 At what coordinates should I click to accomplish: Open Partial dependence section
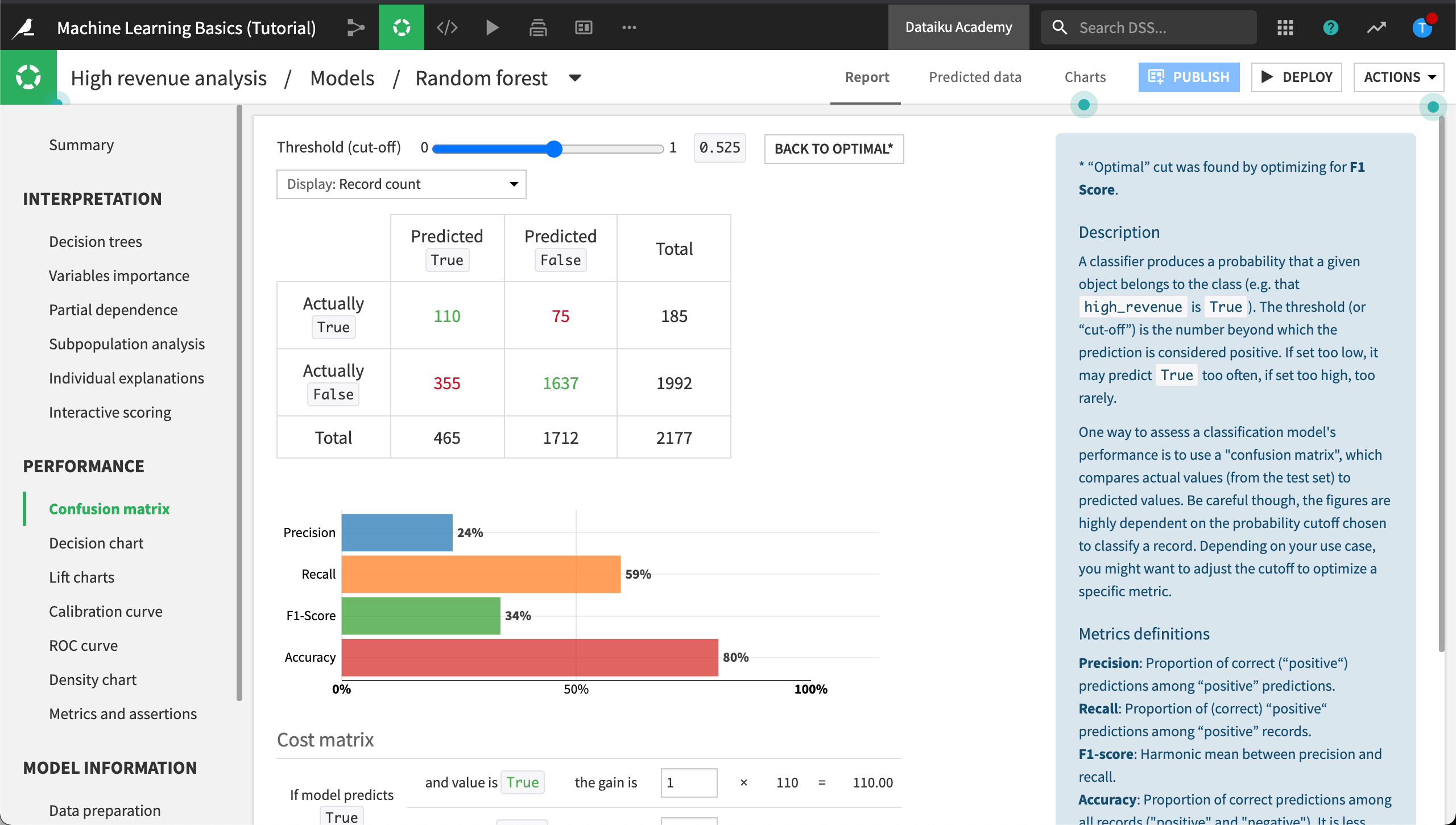click(113, 310)
